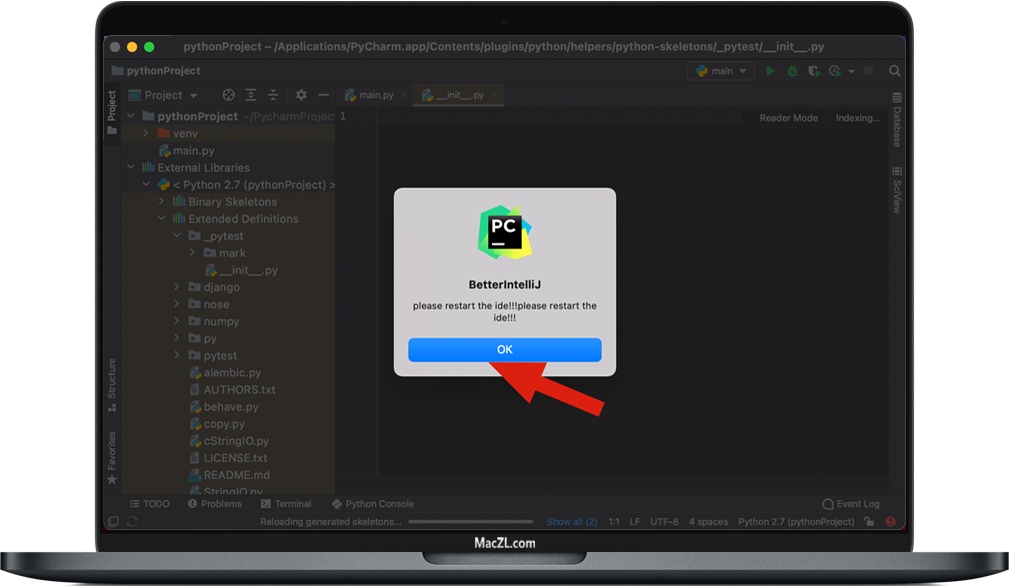Open the SciView tool window side tab
This screenshot has width=1009, height=586.
[x=897, y=190]
